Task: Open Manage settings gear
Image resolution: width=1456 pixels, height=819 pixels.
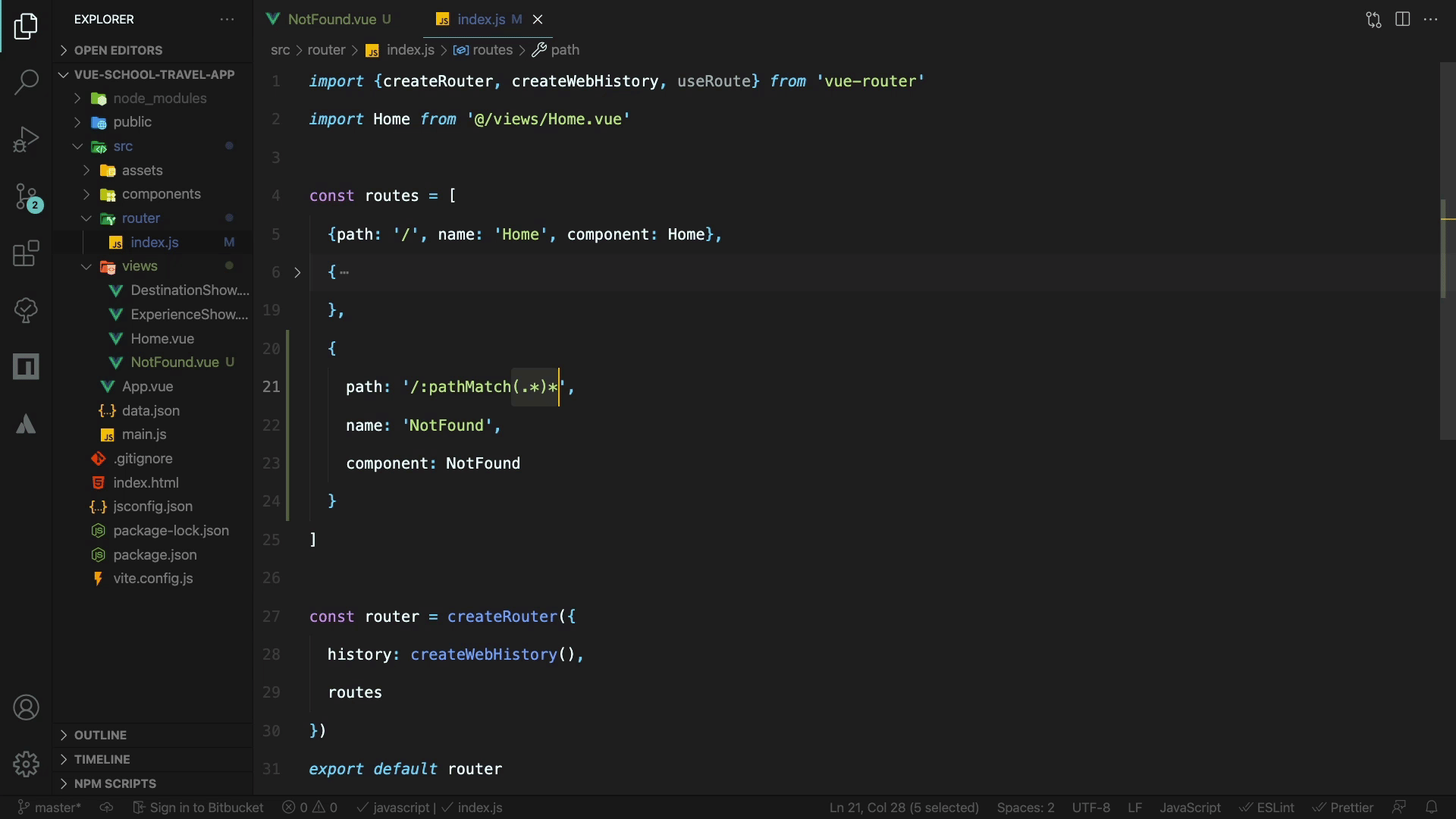Action: click(26, 764)
